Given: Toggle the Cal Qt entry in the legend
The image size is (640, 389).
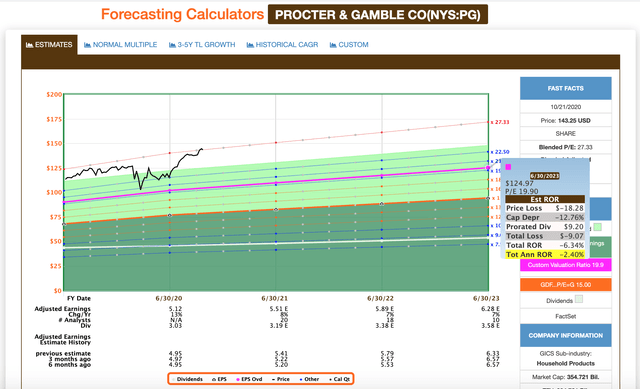Looking at the screenshot, I should click(x=340, y=379).
